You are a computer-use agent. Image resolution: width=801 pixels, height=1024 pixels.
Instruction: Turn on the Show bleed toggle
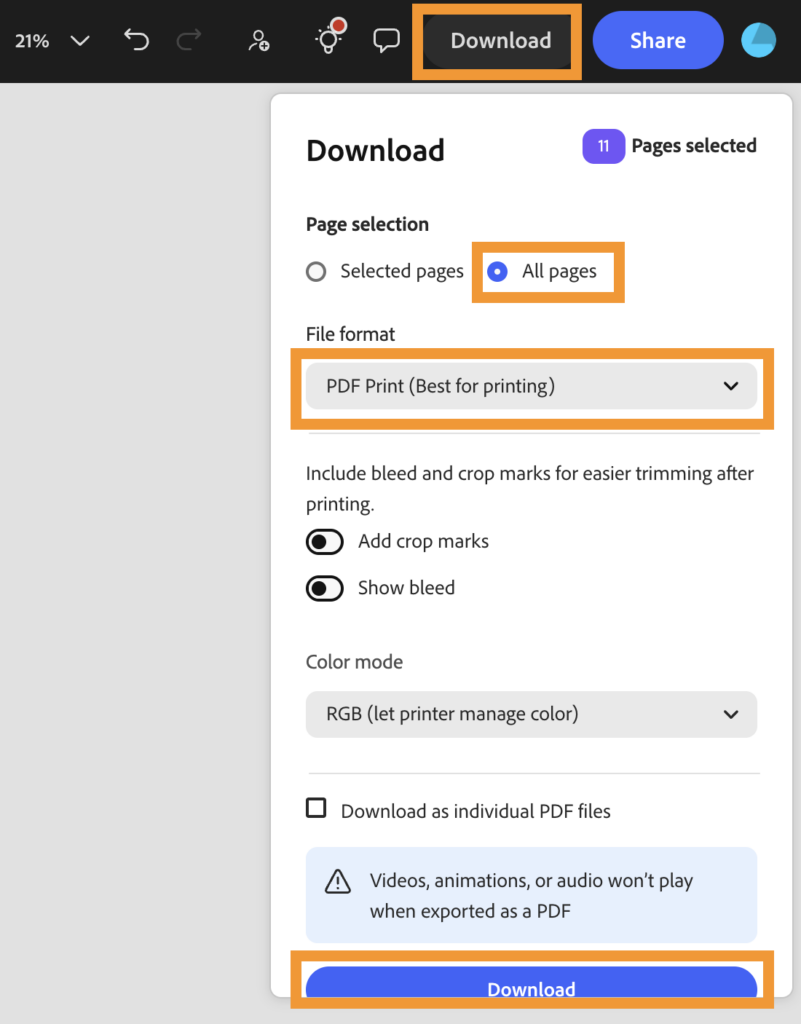coord(325,588)
